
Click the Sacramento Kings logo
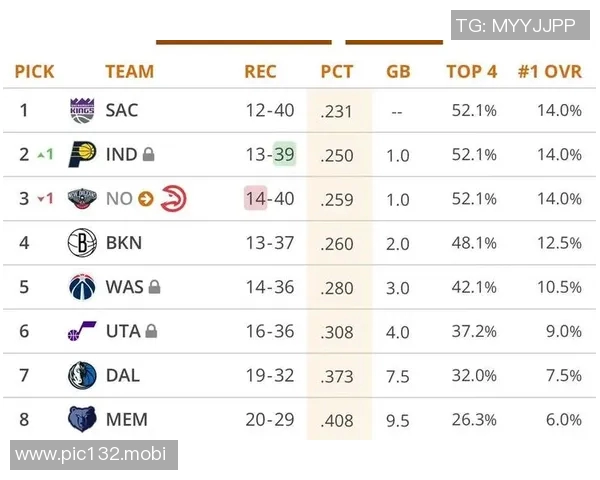[x=82, y=110]
